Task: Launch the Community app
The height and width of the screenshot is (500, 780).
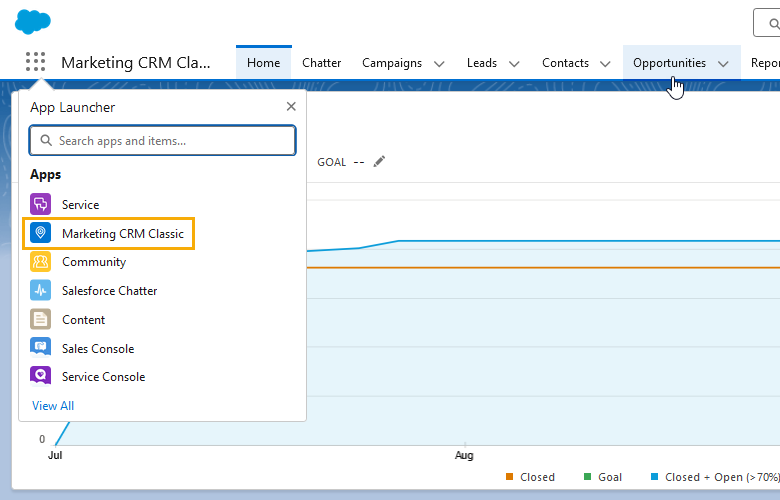Action: [94, 262]
